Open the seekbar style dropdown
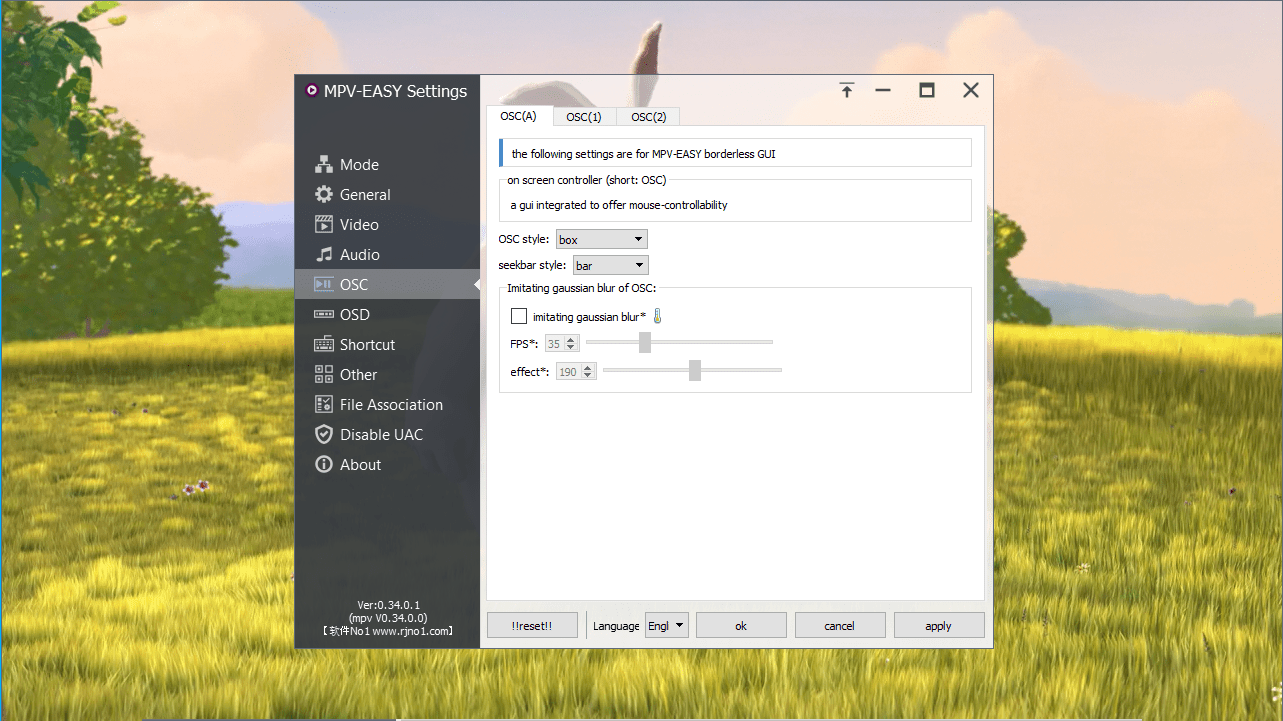Image resolution: width=1283 pixels, height=721 pixels. 610,266
